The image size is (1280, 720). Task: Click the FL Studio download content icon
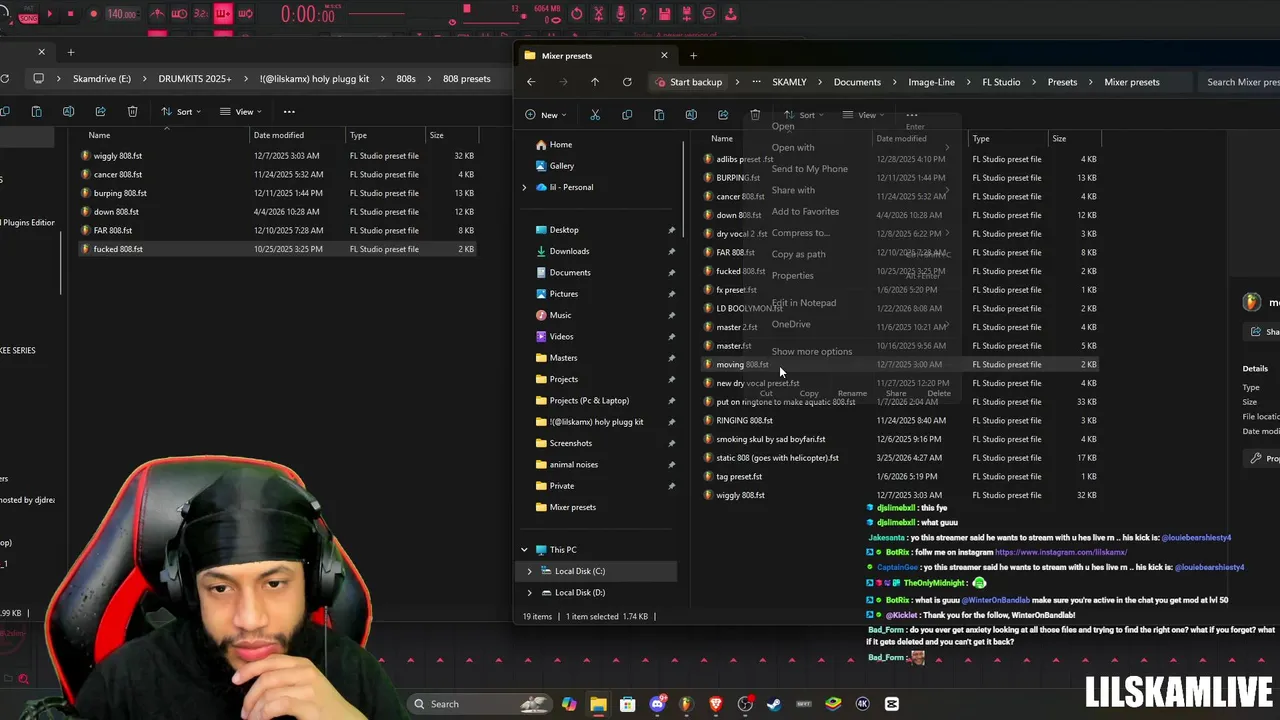[732, 14]
